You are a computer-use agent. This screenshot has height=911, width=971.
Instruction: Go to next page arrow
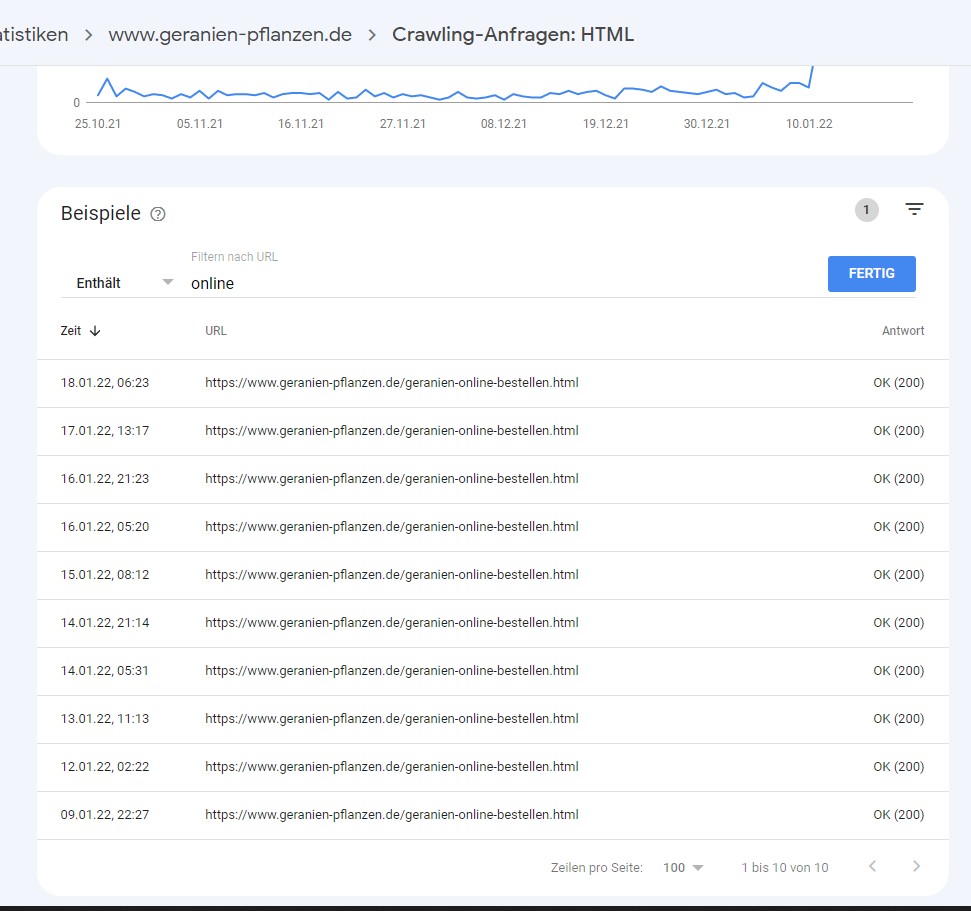[x=916, y=867]
